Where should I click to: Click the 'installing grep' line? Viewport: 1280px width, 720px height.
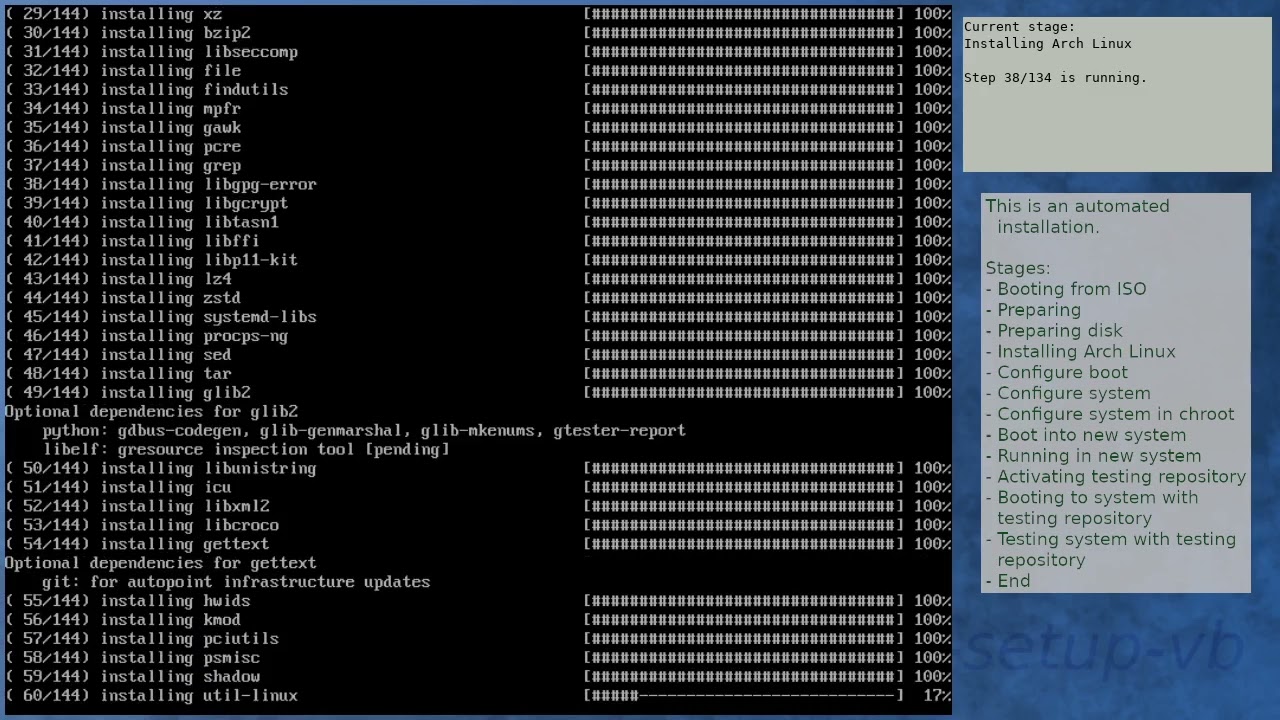tap(478, 166)
